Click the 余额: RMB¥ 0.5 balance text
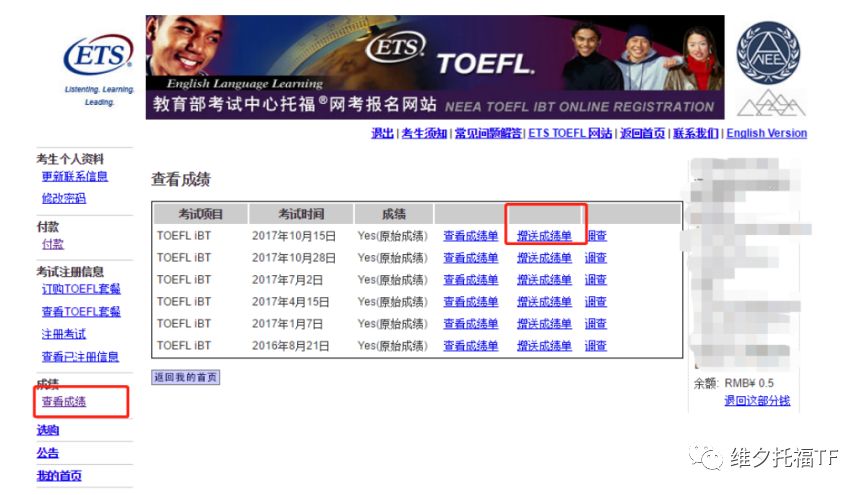Image resolution: width=866 pixels, height=495 pixels. (733, 383)
